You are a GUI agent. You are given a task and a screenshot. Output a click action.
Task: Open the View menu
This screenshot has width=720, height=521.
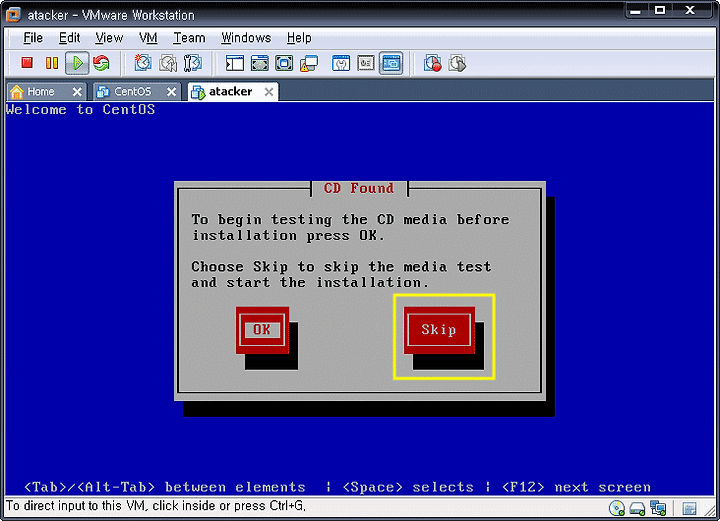pyautogui.click(x=109, y=38)
